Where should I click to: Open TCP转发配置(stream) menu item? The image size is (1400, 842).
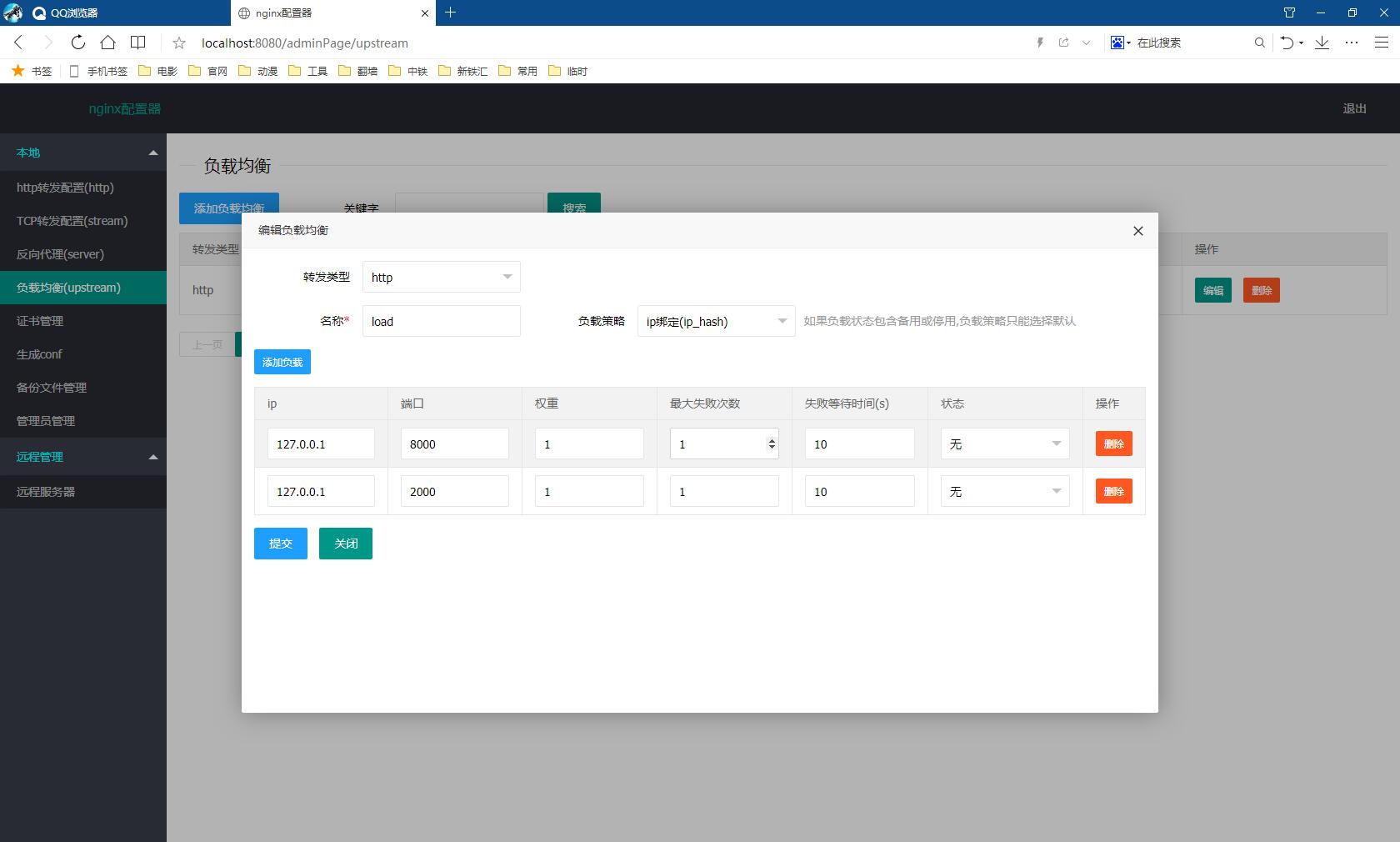[x=83, y=221]
